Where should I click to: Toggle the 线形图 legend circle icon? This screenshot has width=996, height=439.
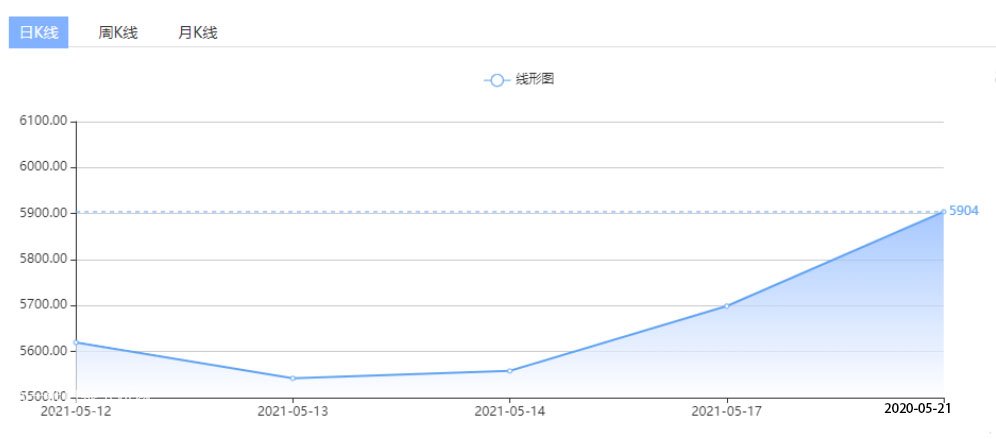pos(497,80)
